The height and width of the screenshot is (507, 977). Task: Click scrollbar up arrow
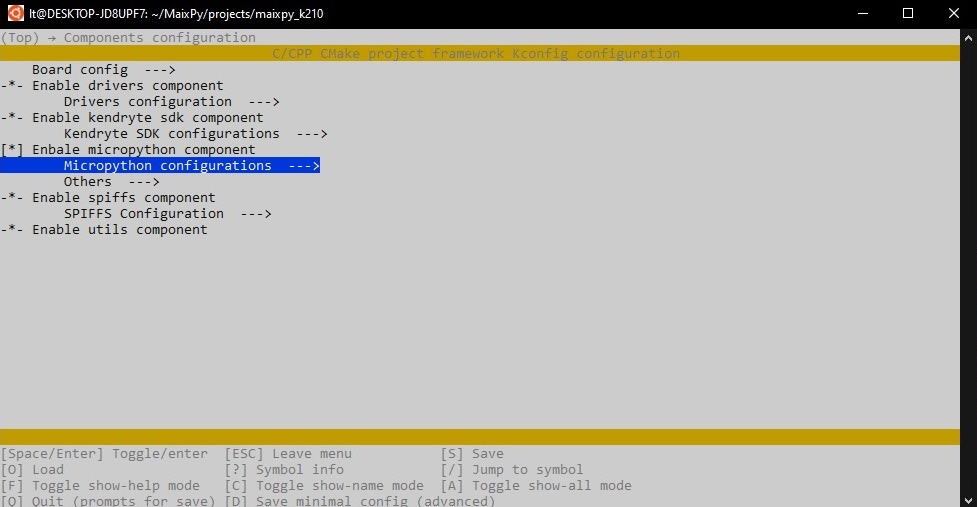[x=968, y=37]
